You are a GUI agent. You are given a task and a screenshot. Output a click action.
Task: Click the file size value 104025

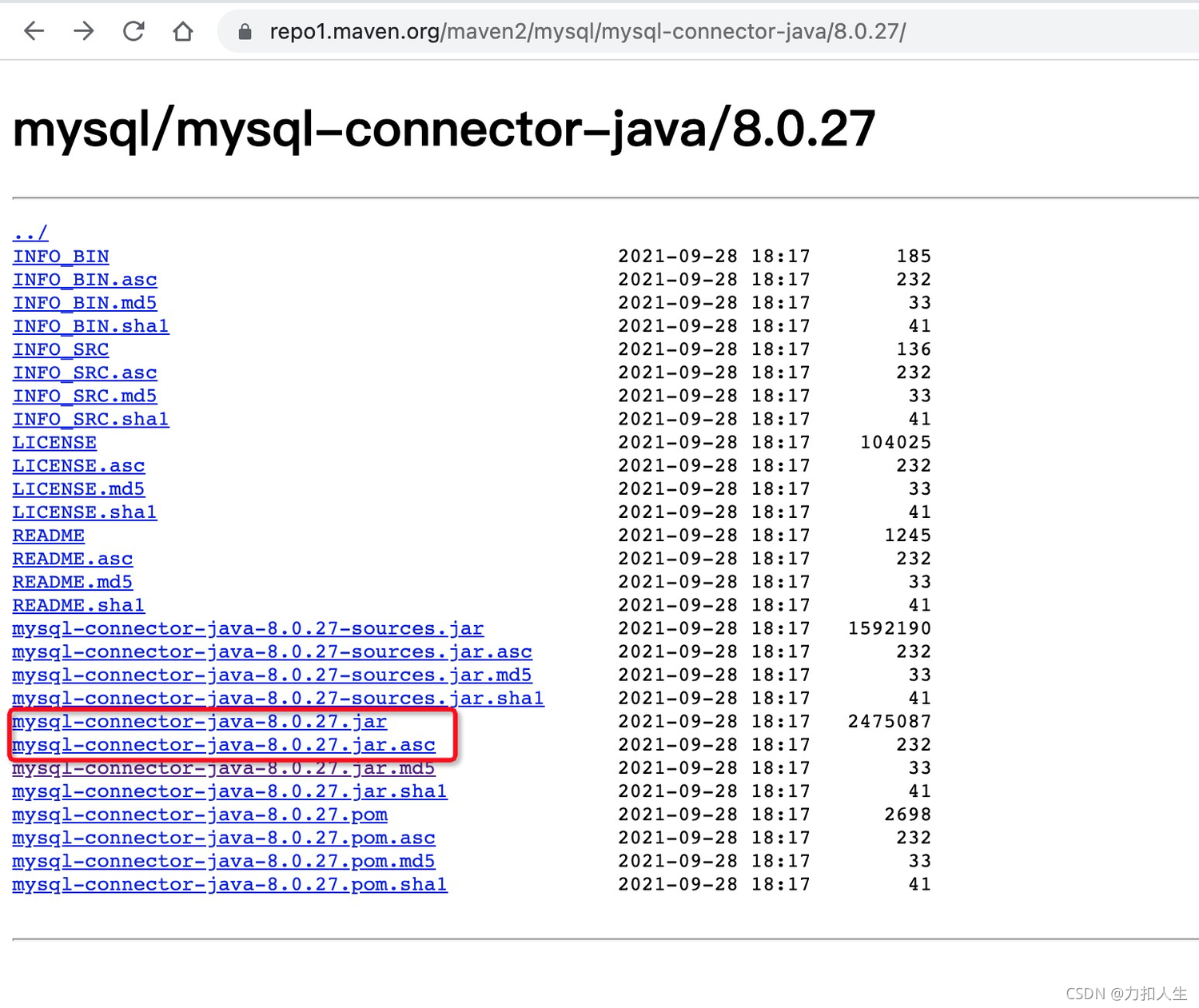896,442
